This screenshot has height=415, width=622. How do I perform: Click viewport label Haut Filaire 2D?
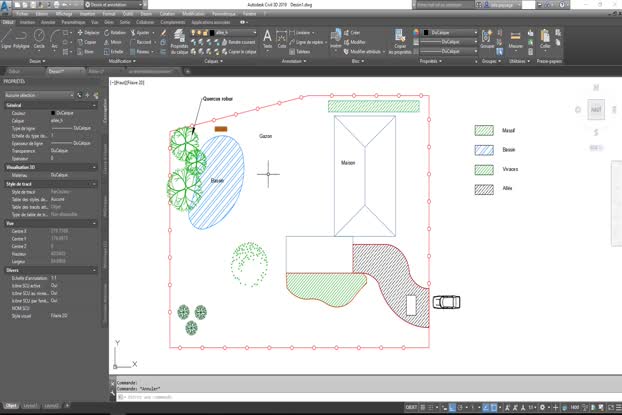(x=127, y=83)
